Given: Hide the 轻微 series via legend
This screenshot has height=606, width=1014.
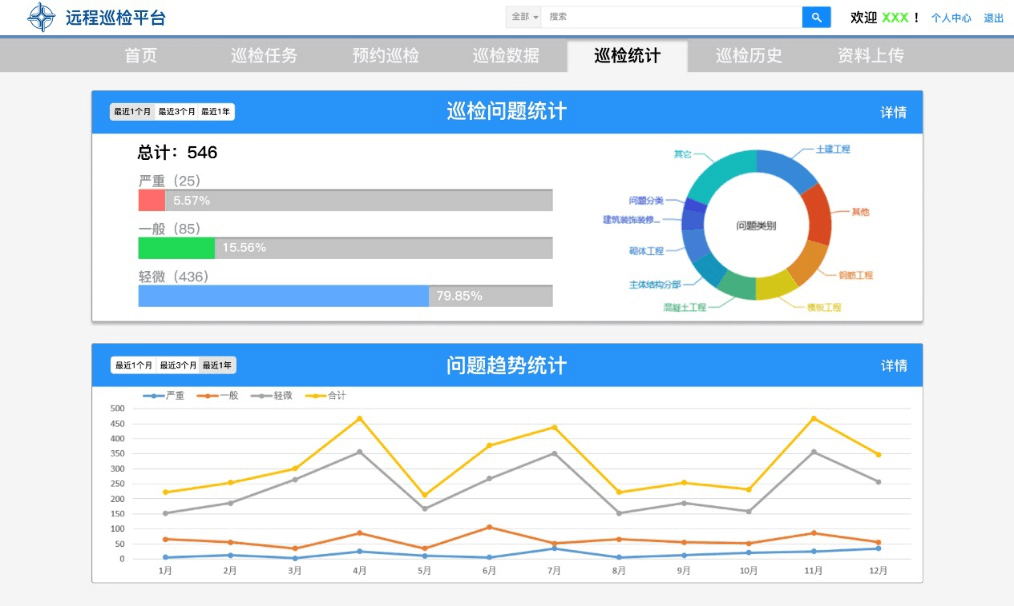Looking at the screenshot, I should click(x=262, y=396).
